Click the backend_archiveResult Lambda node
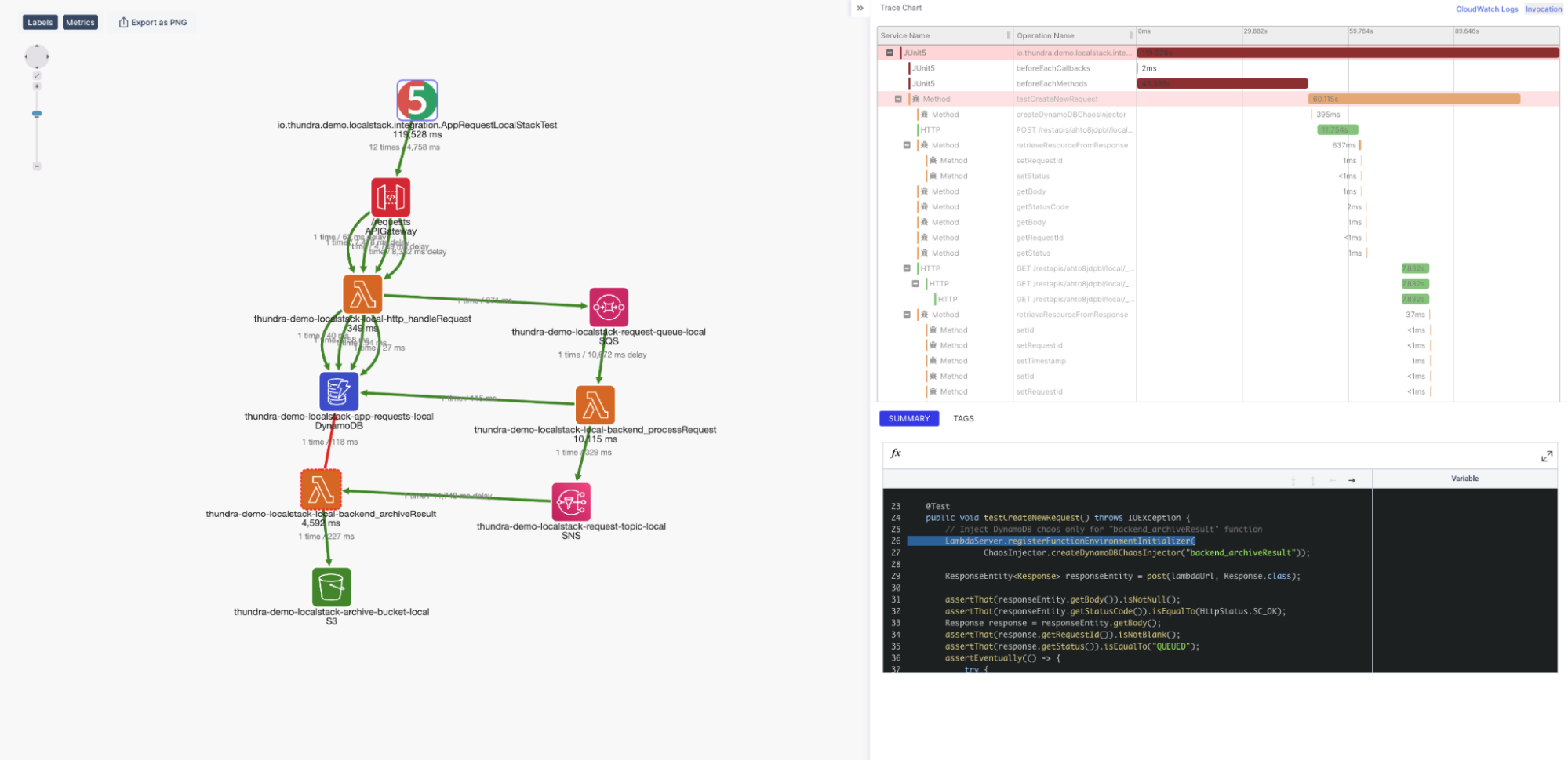Image resolution: width=1568 pixels, height=761 pixels. [x=321, y=490]
